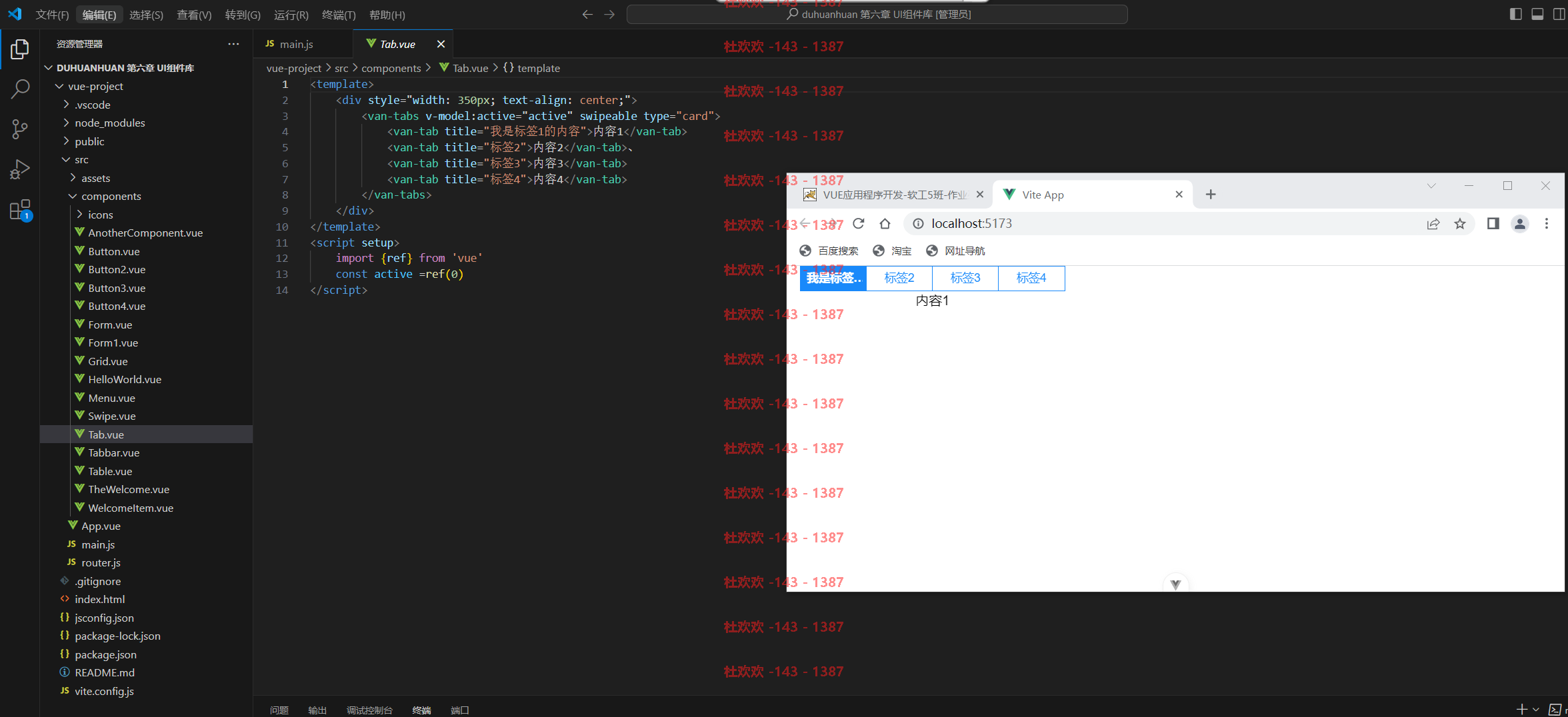This screenshot has width=1568, height=717.
Task: Switch to the 问题 panel tab
Action: [279, 710]
